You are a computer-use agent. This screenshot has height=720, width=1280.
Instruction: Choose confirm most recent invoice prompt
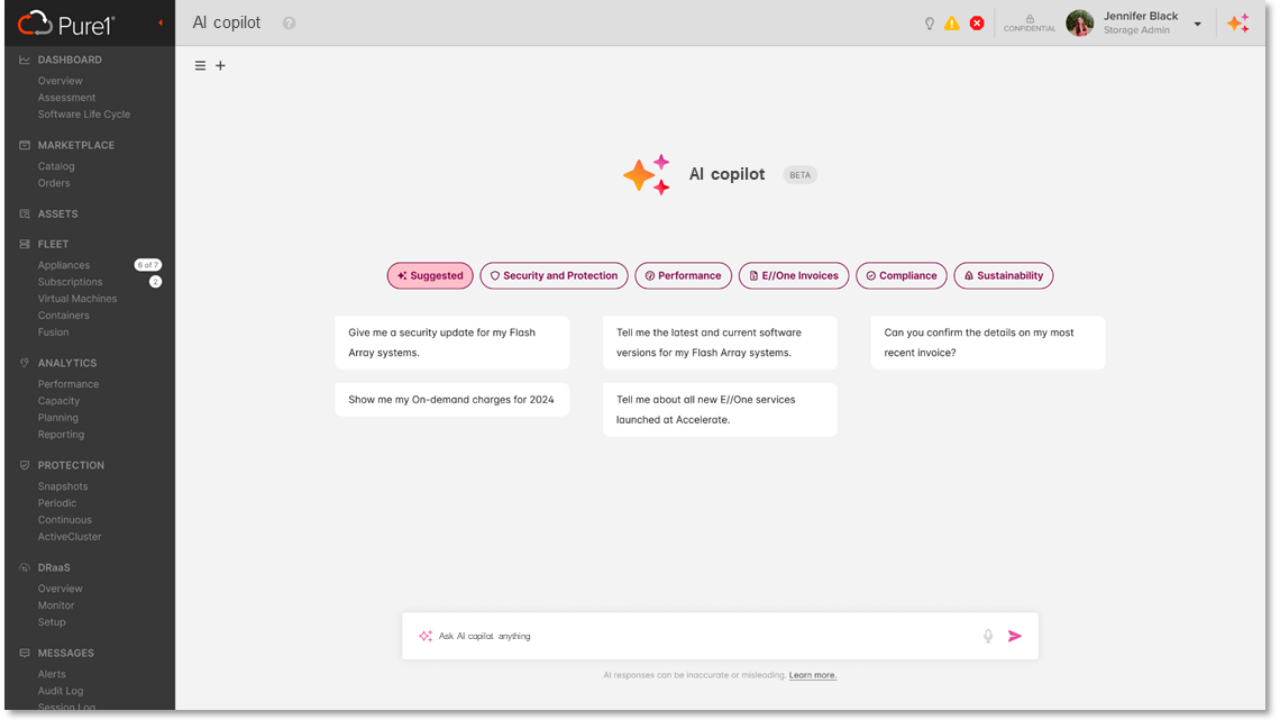pyautogui.click(x=988, y=343)
